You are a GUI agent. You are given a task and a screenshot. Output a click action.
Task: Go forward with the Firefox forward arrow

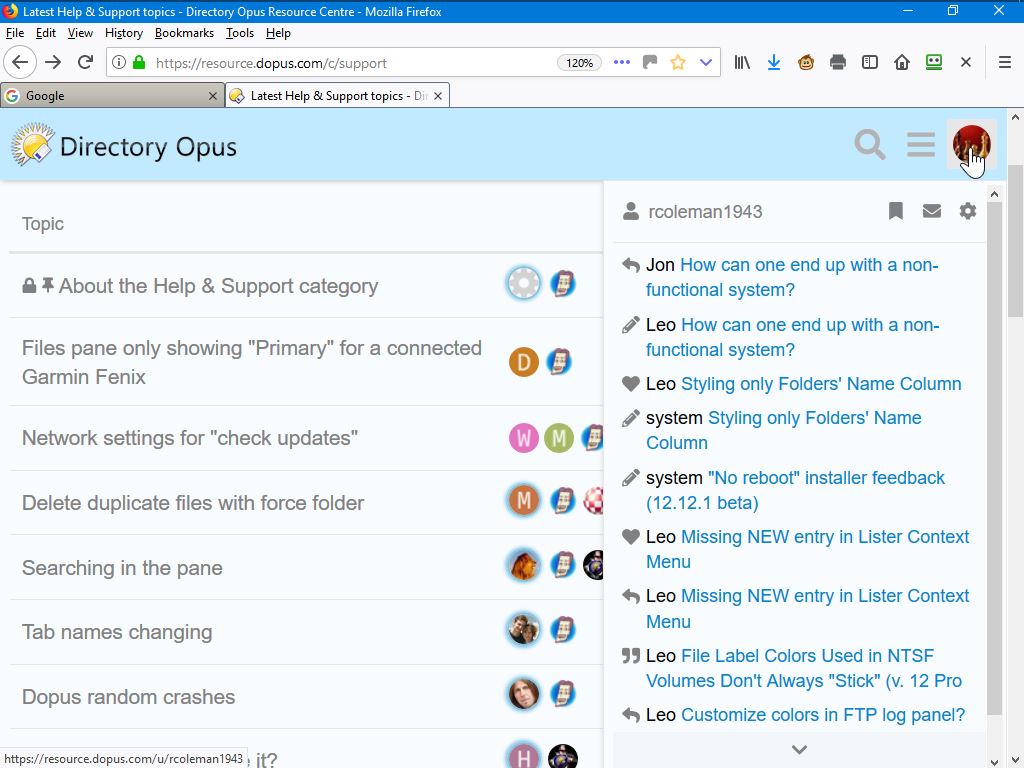click(x=53, y=63)
